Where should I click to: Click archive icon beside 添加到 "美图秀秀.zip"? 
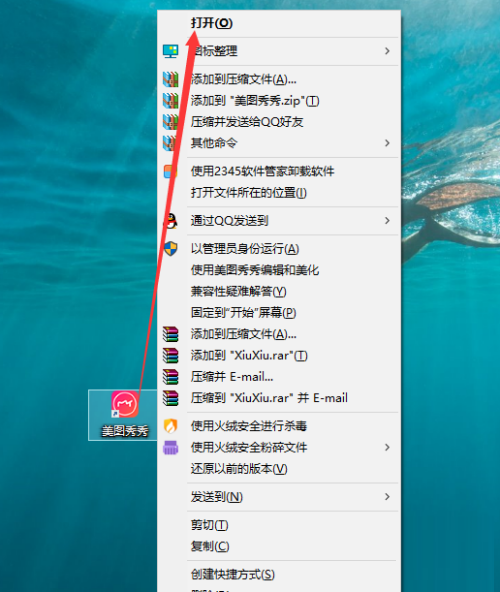[170, 101]
